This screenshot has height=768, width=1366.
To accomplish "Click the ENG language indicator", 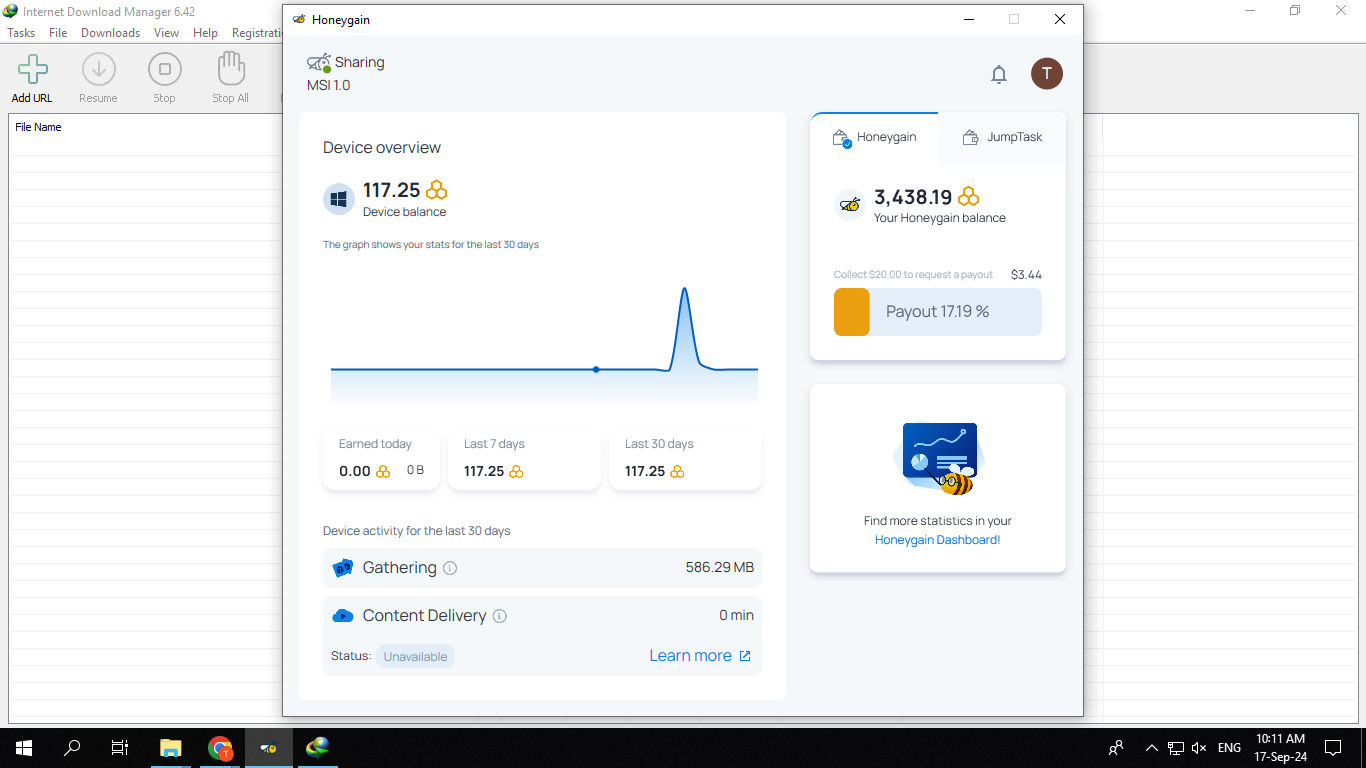I will tap(1230, 748).
